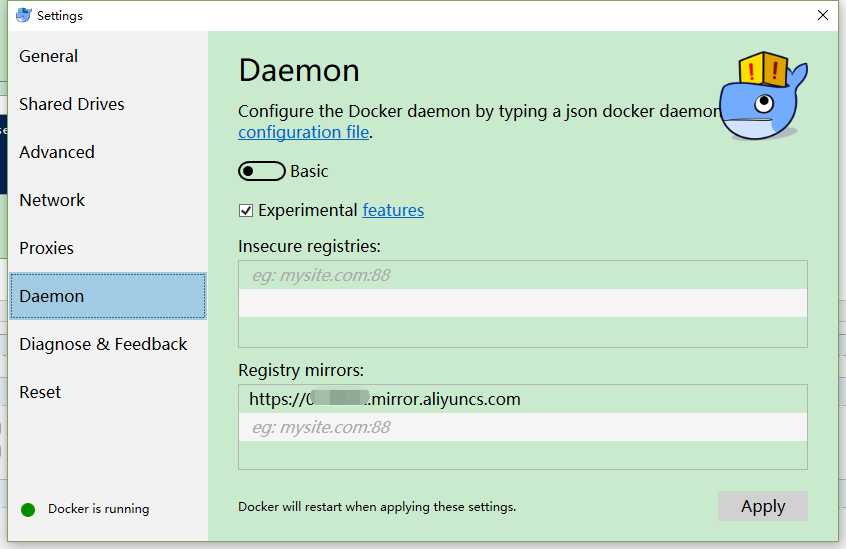Click the 'Registry mirrors:' label

pyautogui.click(x=301, y=370)
